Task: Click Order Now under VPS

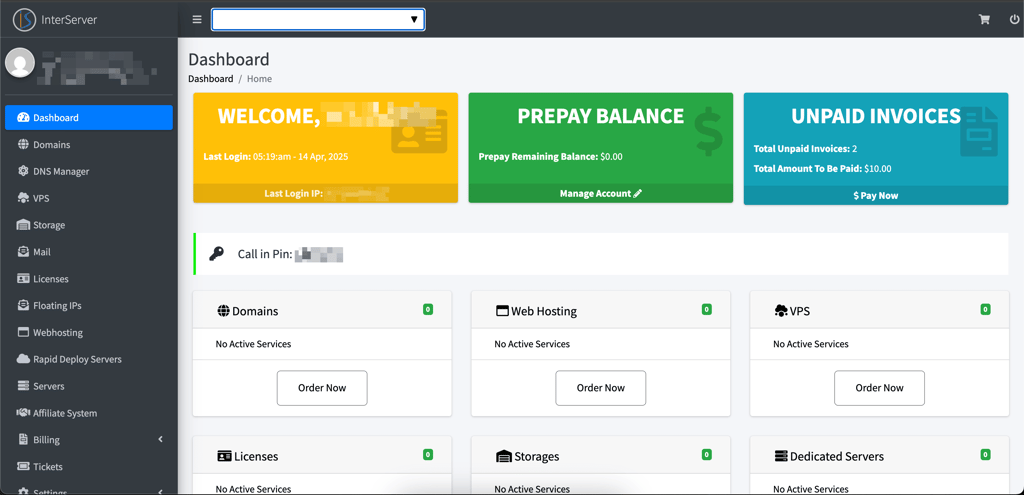Action: (x=879, y=388)
